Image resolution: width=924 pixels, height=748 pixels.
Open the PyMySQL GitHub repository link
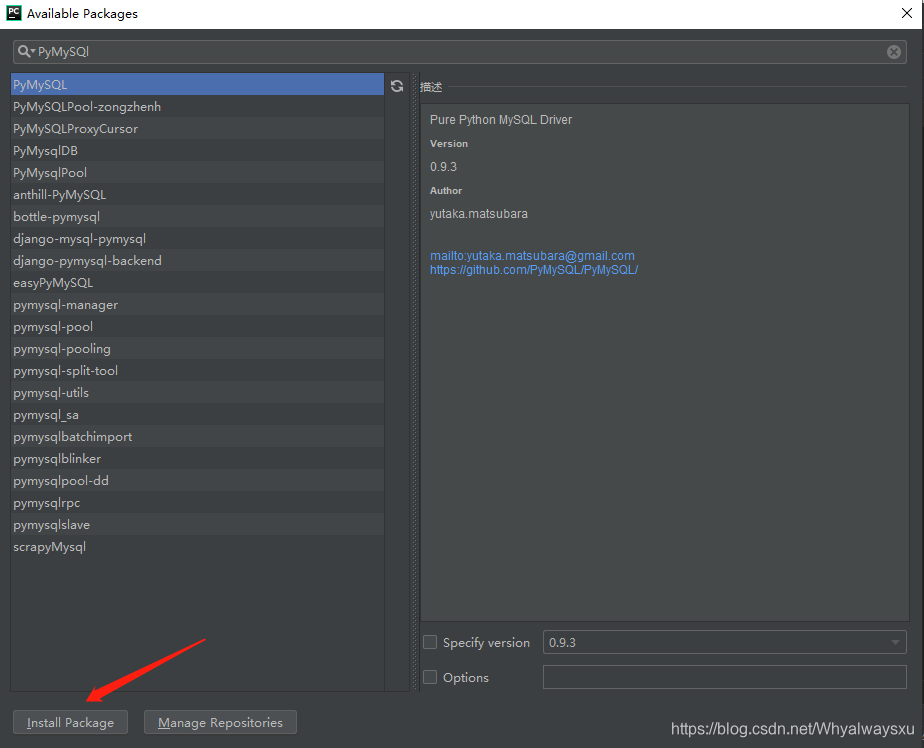(534, 270)
